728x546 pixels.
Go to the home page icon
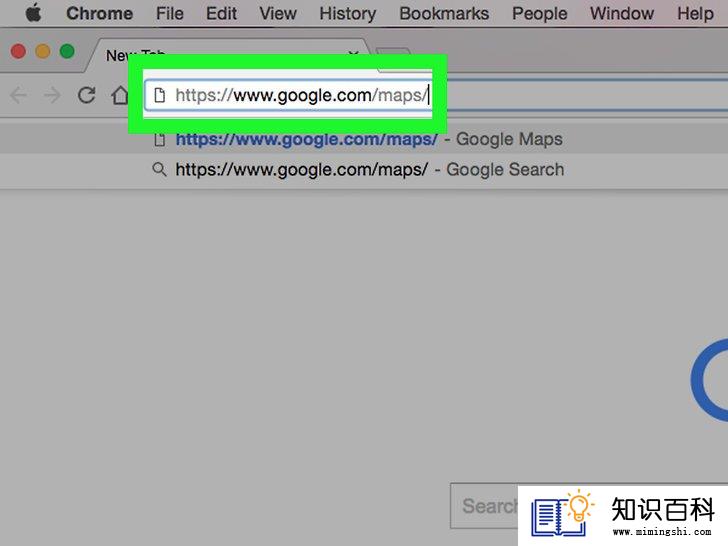coord(120,95)
